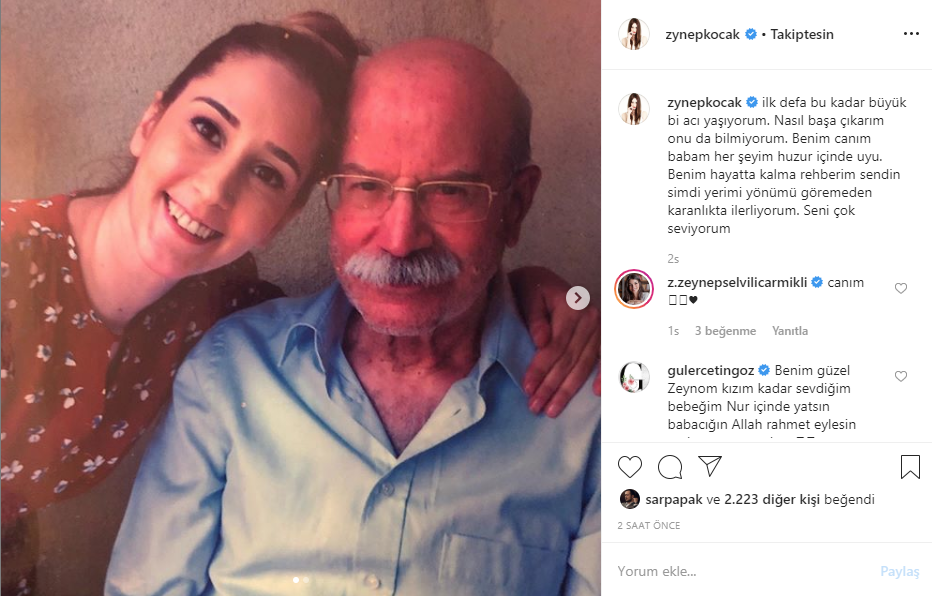The width and height of the screenshot is (932, 596).
Task: Click the Paylaş post button
Action: (x=899, y=572)
